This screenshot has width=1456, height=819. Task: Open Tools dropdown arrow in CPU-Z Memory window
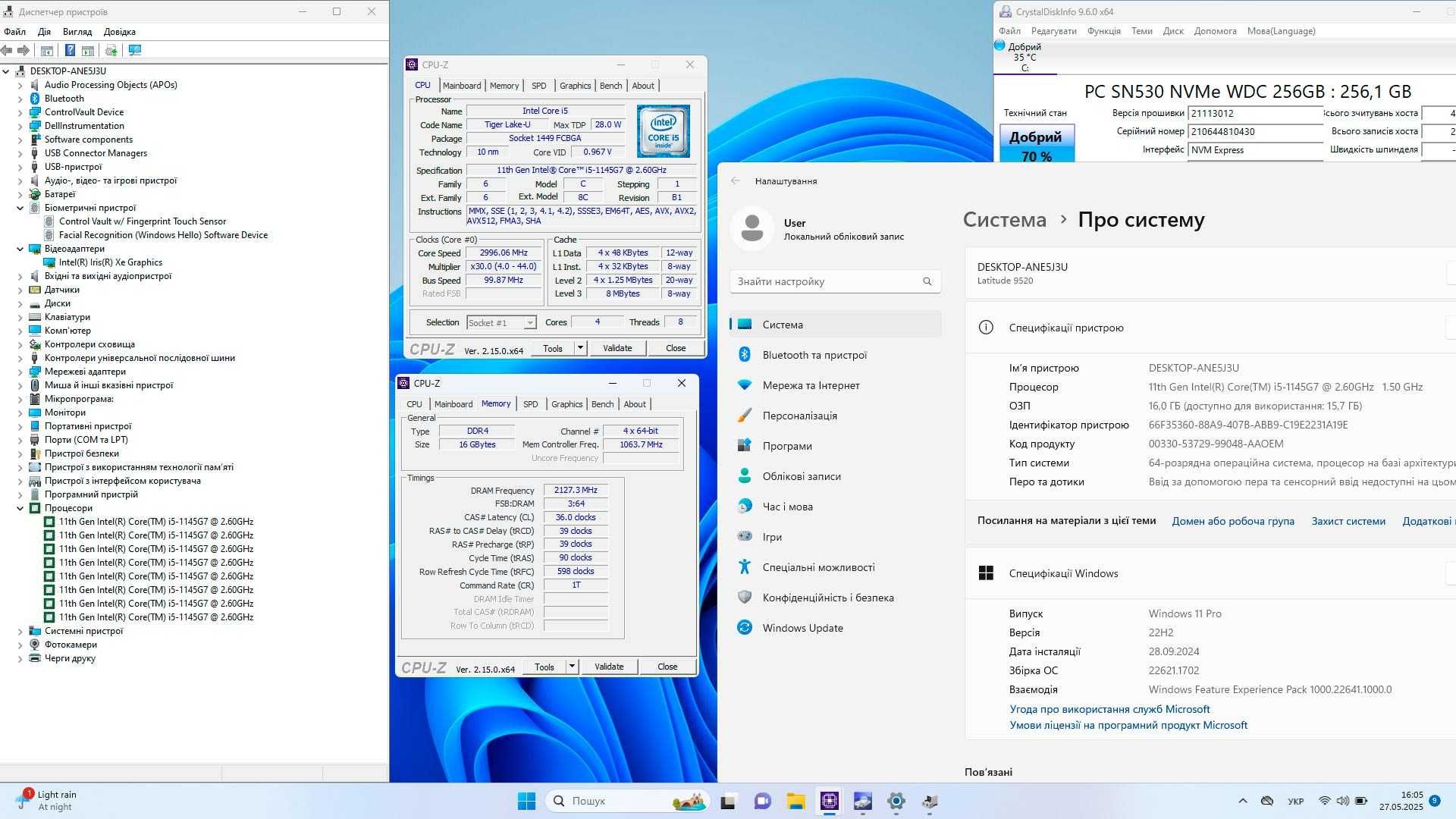point(572,667)
